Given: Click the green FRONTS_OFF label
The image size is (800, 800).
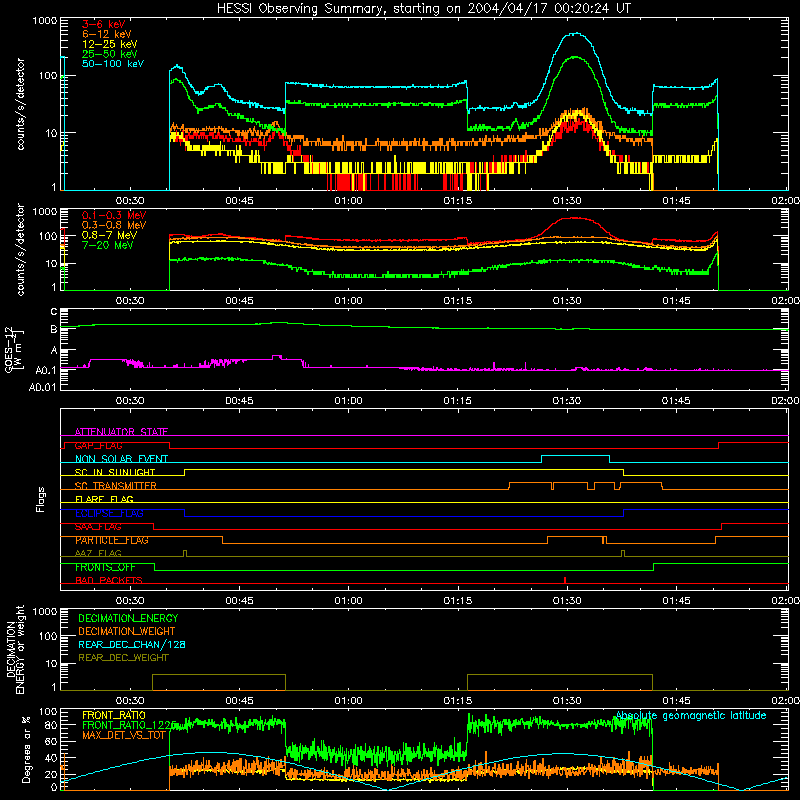Looking at the screenshot, I should click(x=105, y=567).
